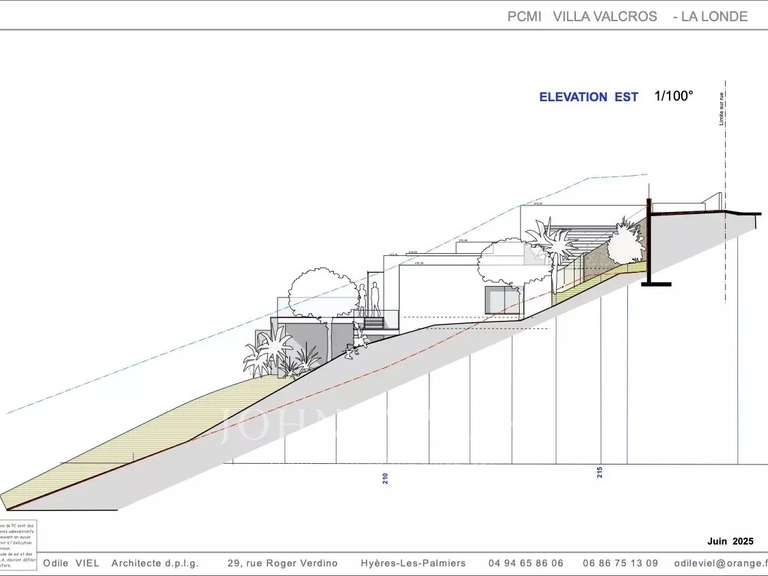
Task: Click the odileviel@orange email text
Action: pyautogui.click(x=720, y=563)
